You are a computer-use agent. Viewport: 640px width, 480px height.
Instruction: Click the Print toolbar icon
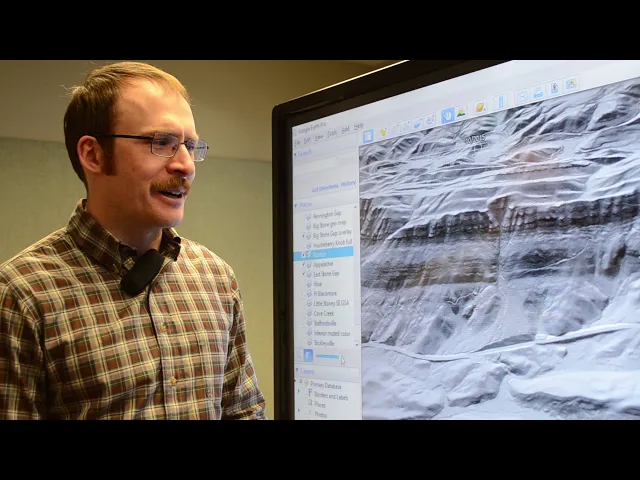(x=538, y=93)
